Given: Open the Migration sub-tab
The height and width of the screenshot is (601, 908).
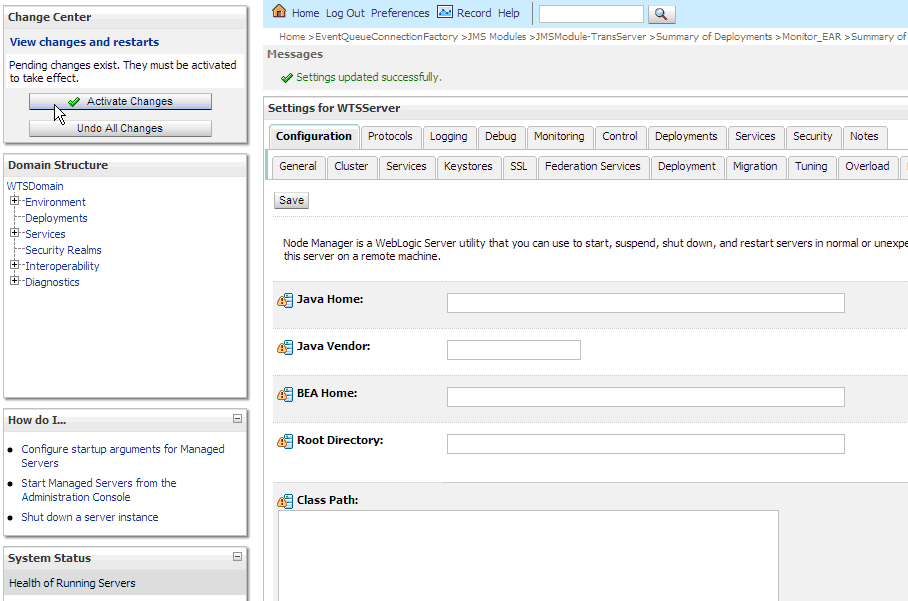Looking at the screenshot, I should tap(755, 167).
